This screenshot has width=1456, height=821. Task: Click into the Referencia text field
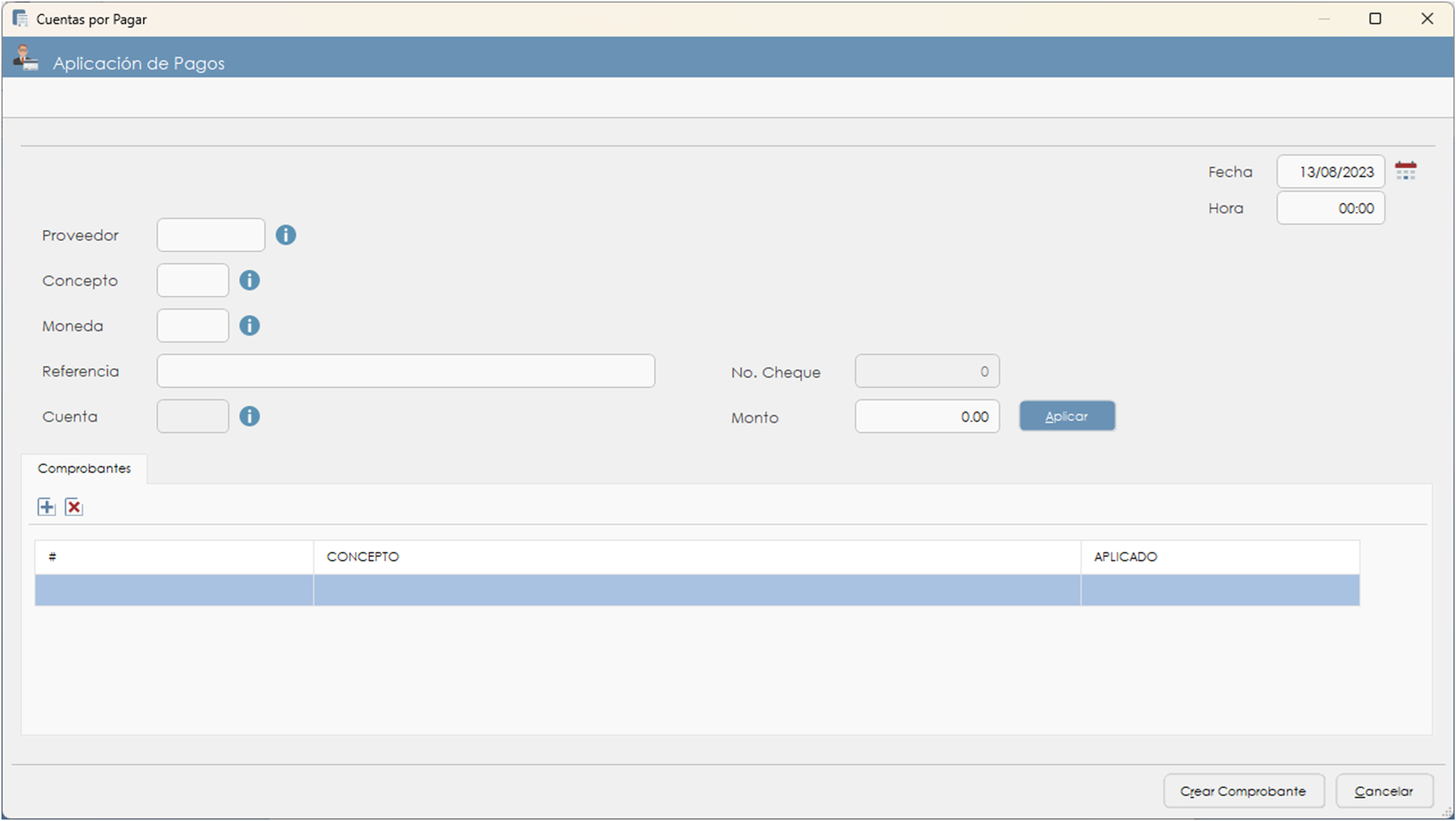coord(406,371)
